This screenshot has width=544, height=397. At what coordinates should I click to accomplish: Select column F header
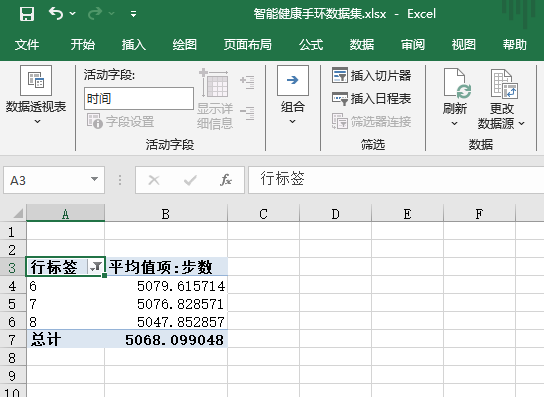479,213
